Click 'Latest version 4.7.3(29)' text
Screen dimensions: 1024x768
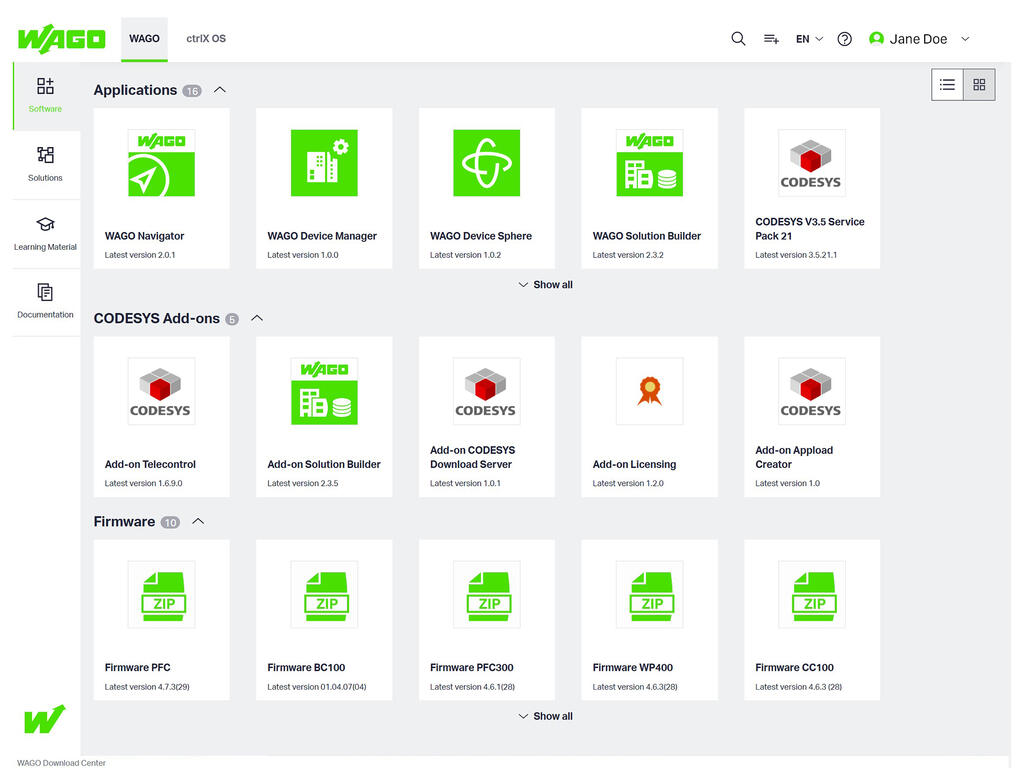point(147,687)
